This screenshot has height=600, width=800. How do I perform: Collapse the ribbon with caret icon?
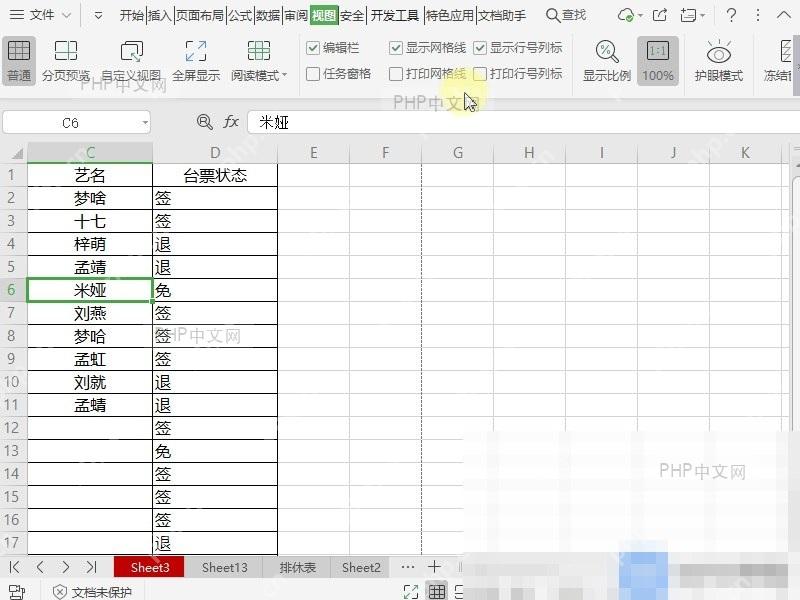pyautogui.click(x=784, y=15)
